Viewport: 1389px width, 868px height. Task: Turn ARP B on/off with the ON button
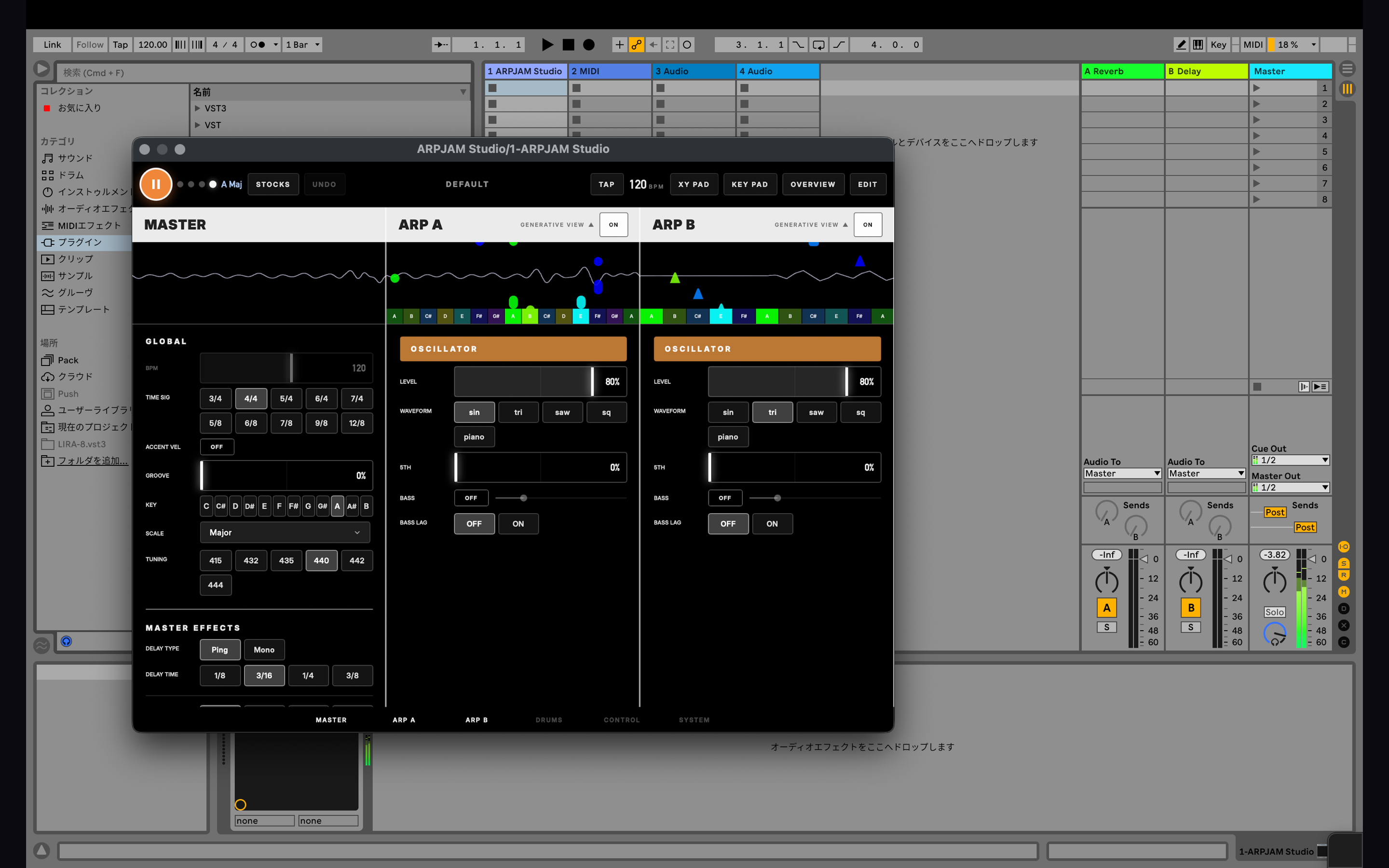point(868,224)
